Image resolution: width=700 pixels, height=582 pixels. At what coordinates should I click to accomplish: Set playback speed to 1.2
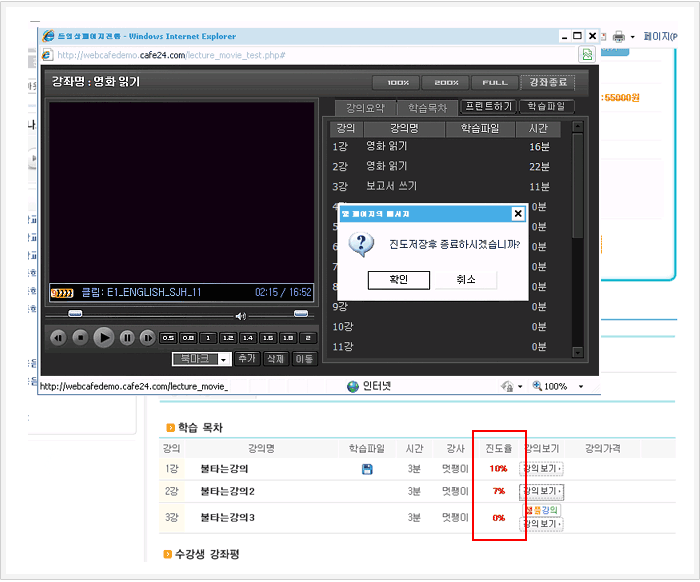click(228, 338)
